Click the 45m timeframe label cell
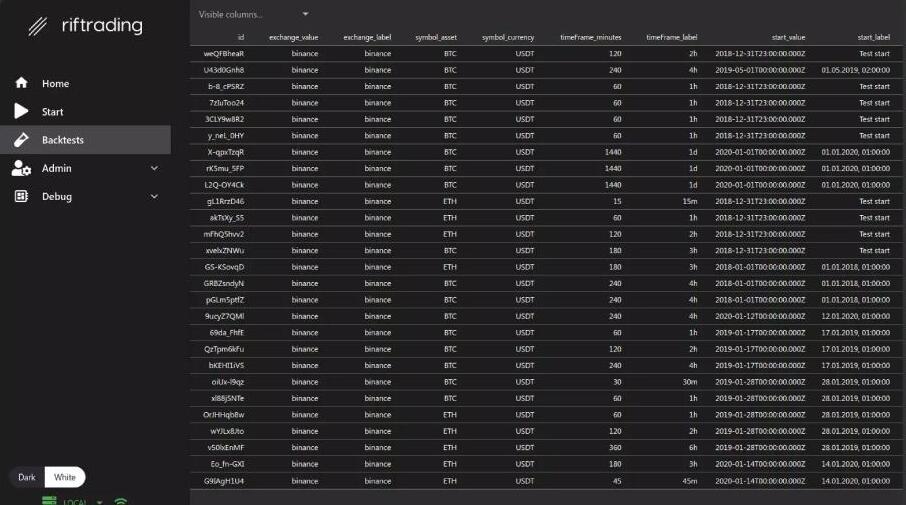Image resolution: width=906 pixels, height=505 pixels. click(690, 481)
